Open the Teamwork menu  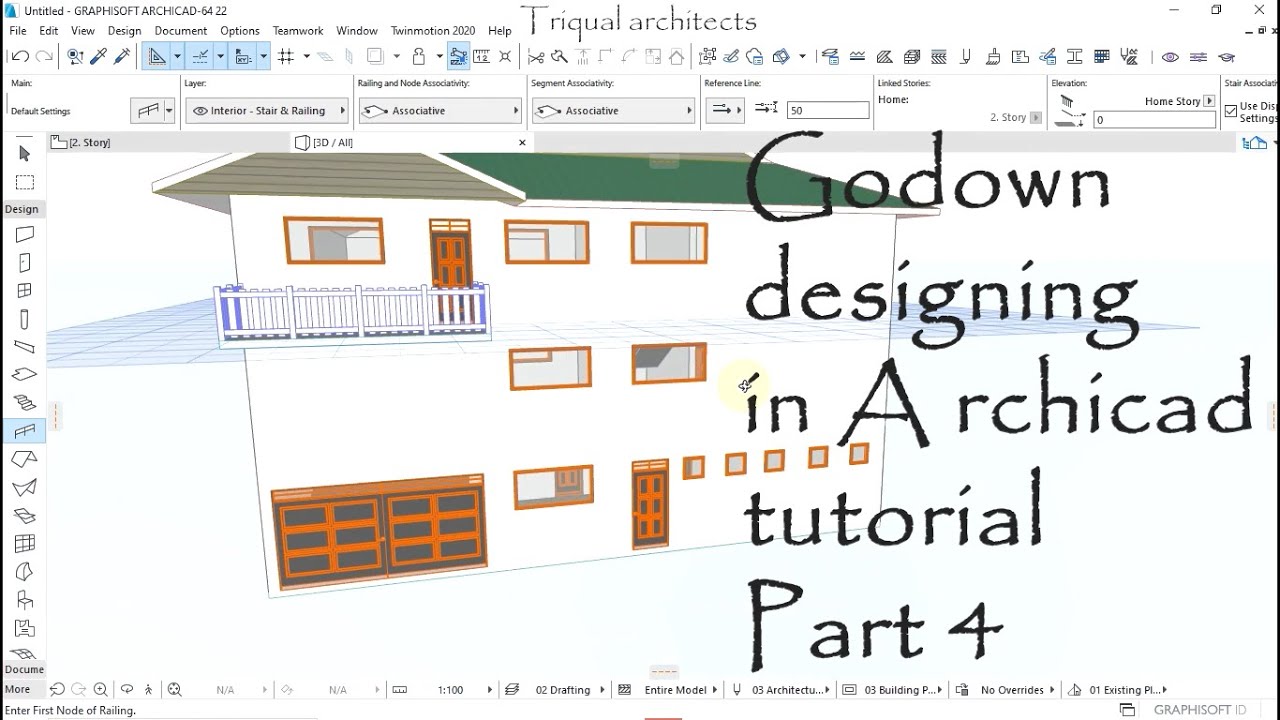tap(298, 31)
